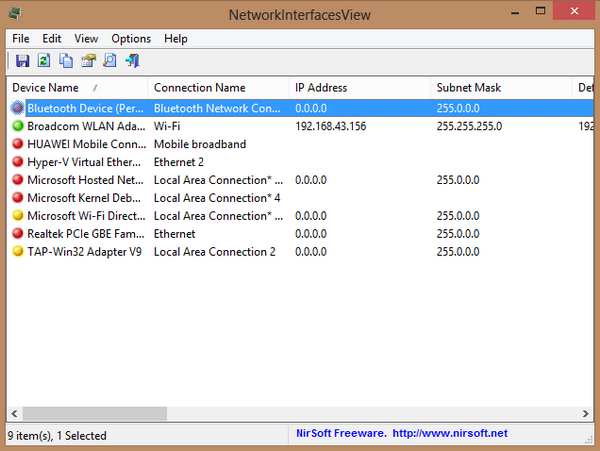The width and height of the screenshot is (600, 451).
Task: Minimize the NetworkInterfacesView window
Action: pyautogui.click(x=515, y=11)
